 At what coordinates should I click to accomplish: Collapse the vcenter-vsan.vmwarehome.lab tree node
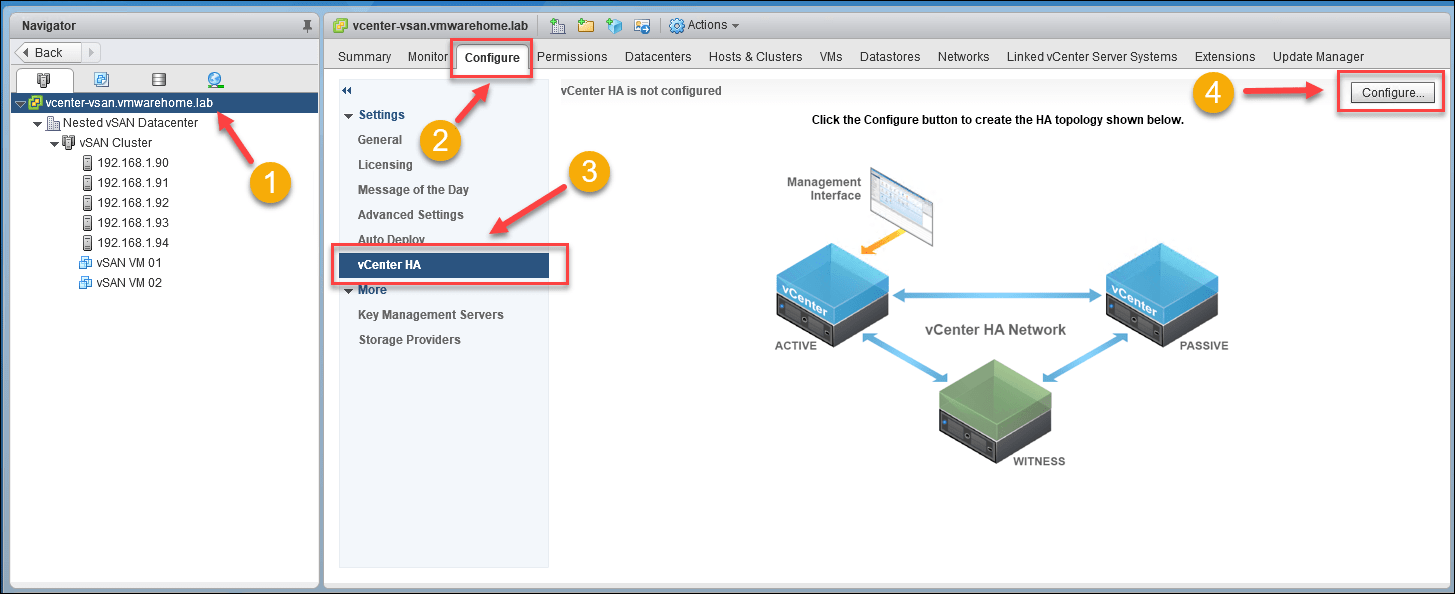point(20,103)
